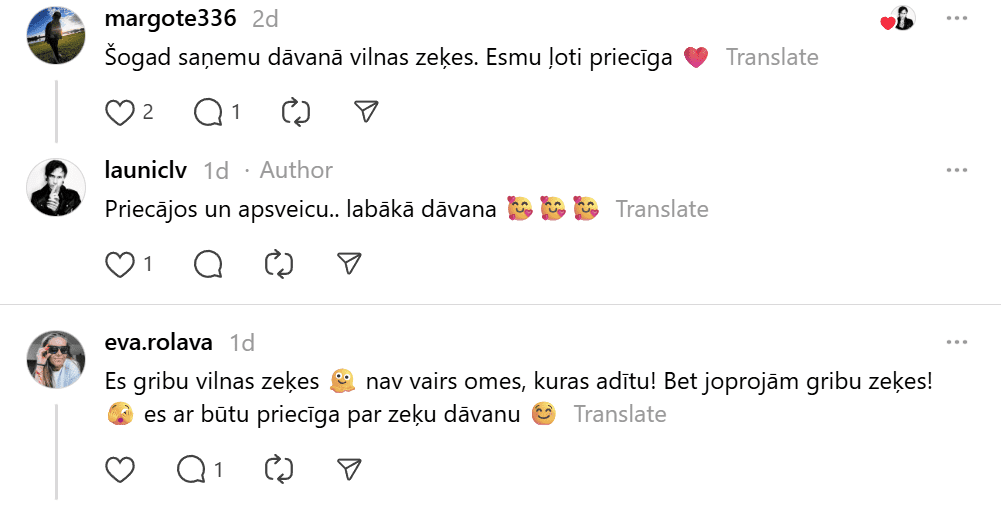Open the more options menu for margote336's comment
This screenshot has height=509, width=1001.
pyautogui.click(x=957, y=19)
